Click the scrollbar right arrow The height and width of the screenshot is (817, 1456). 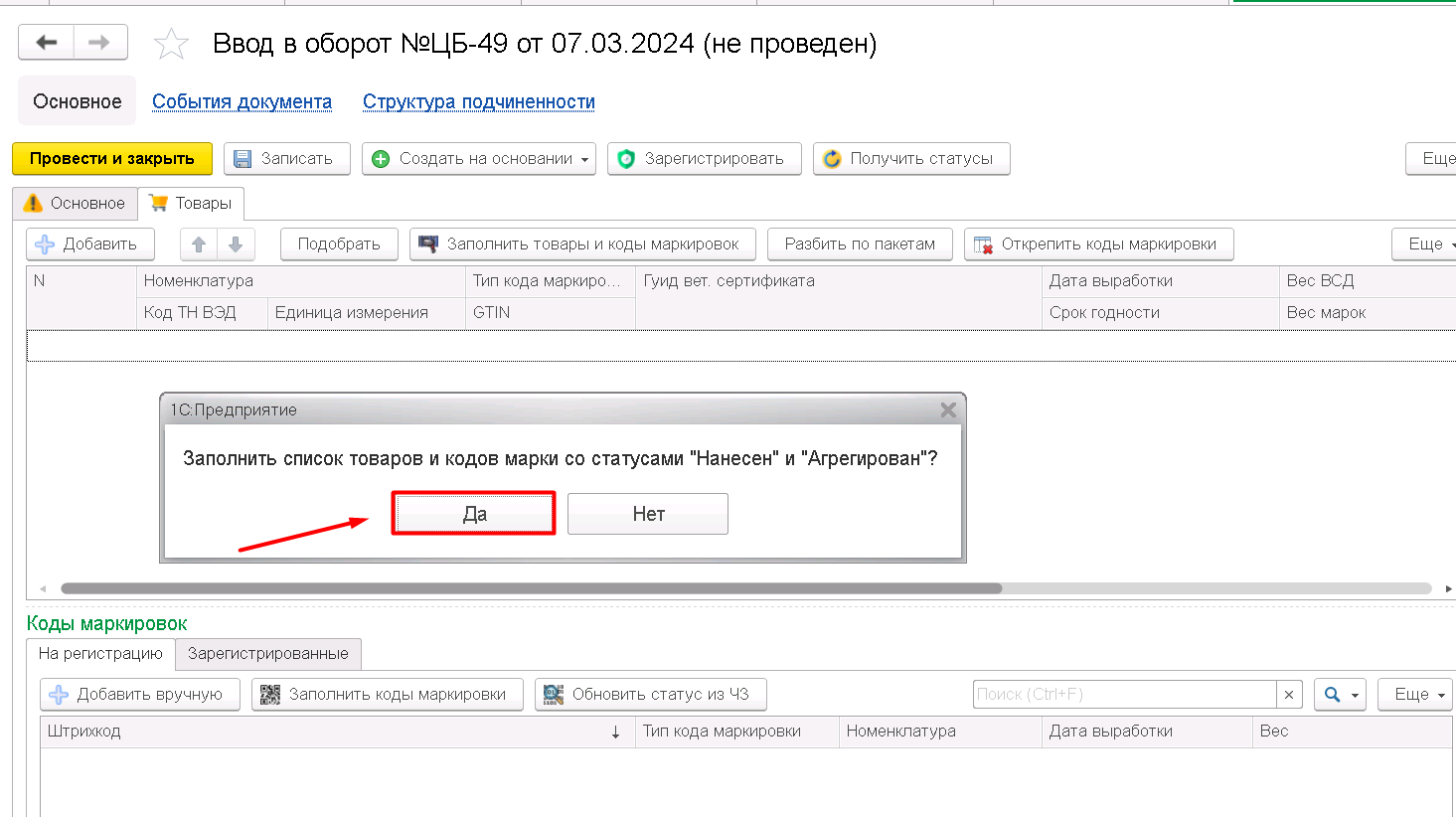point(1448,588)
